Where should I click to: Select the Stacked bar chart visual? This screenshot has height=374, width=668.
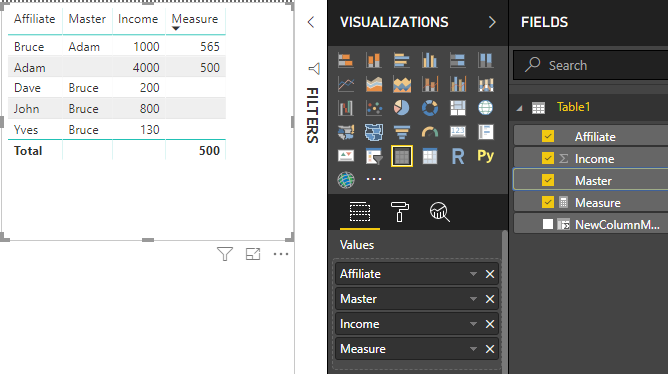346,60
